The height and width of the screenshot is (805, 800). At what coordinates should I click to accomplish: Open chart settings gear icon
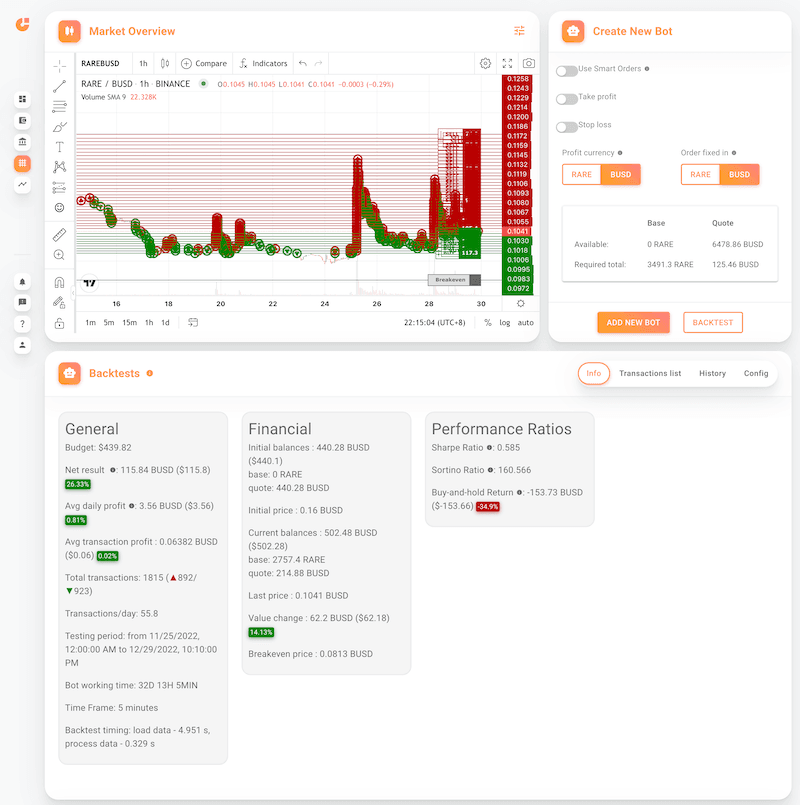[x=485, y=63]
